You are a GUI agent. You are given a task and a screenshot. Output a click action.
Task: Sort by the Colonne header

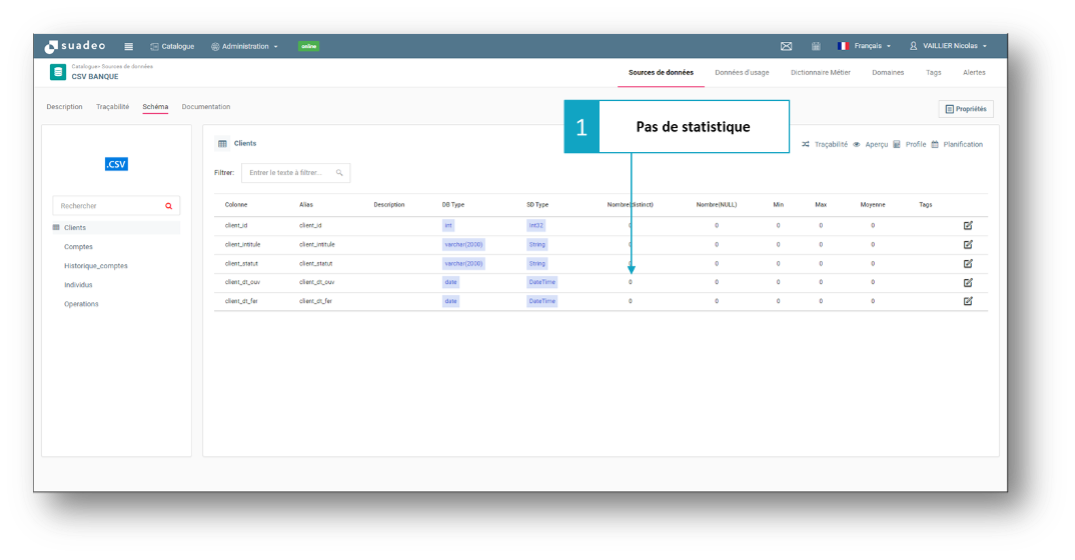[236, 205]
